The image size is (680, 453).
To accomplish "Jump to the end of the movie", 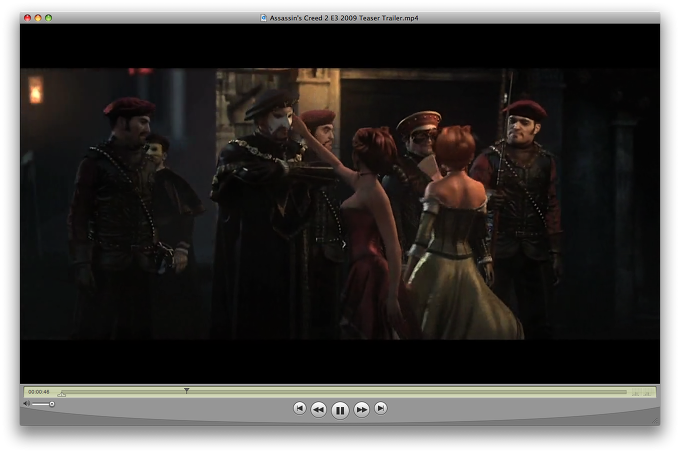I will coord(381,408).
